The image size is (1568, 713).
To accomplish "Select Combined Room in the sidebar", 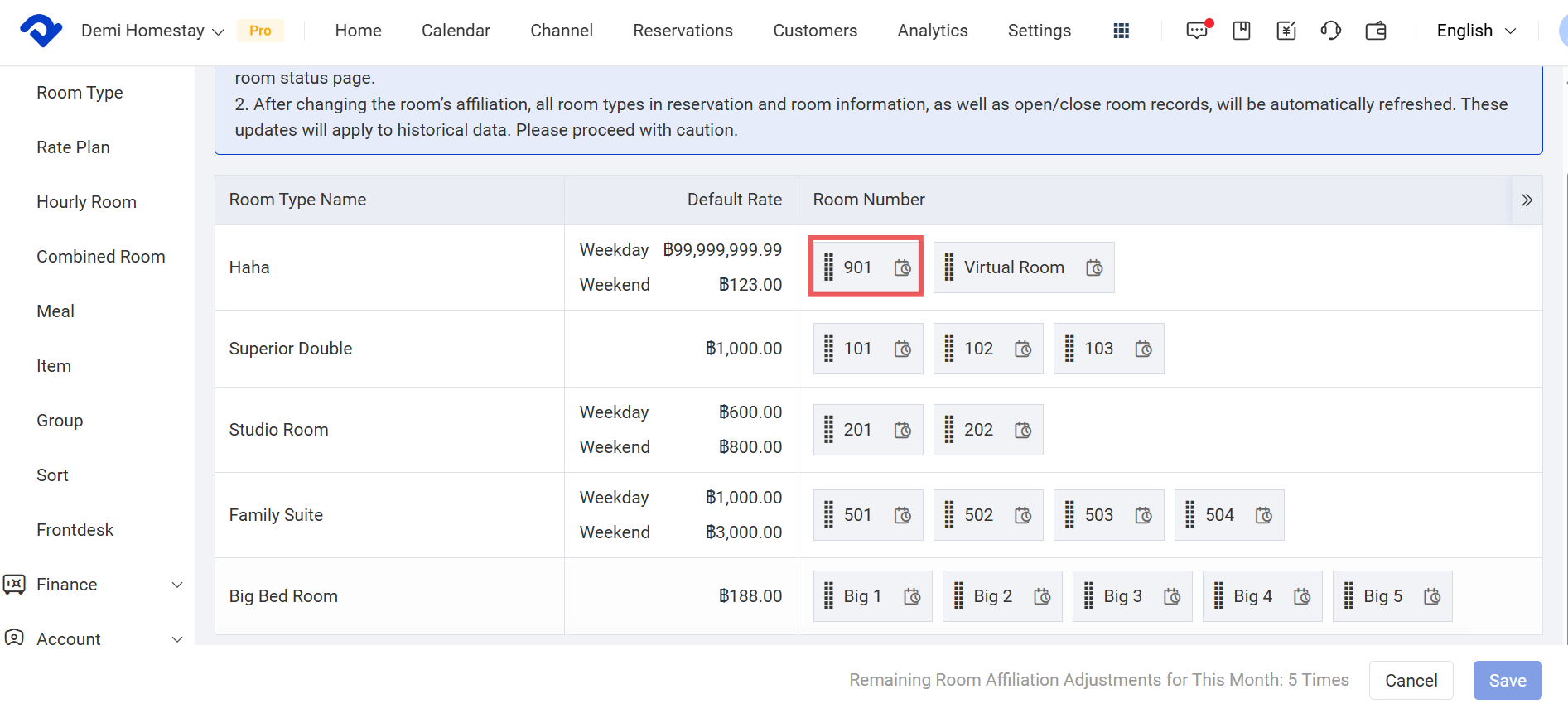I will point(101,257).
